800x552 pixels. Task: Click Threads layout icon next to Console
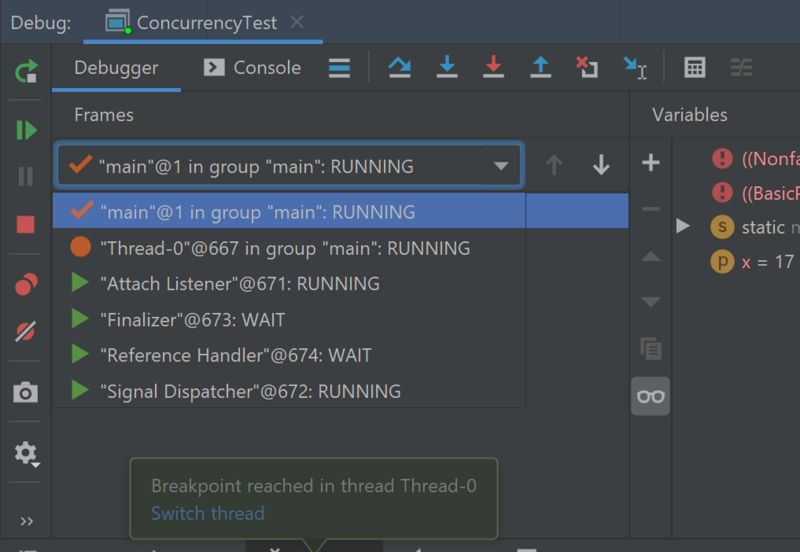pos(339,68)
